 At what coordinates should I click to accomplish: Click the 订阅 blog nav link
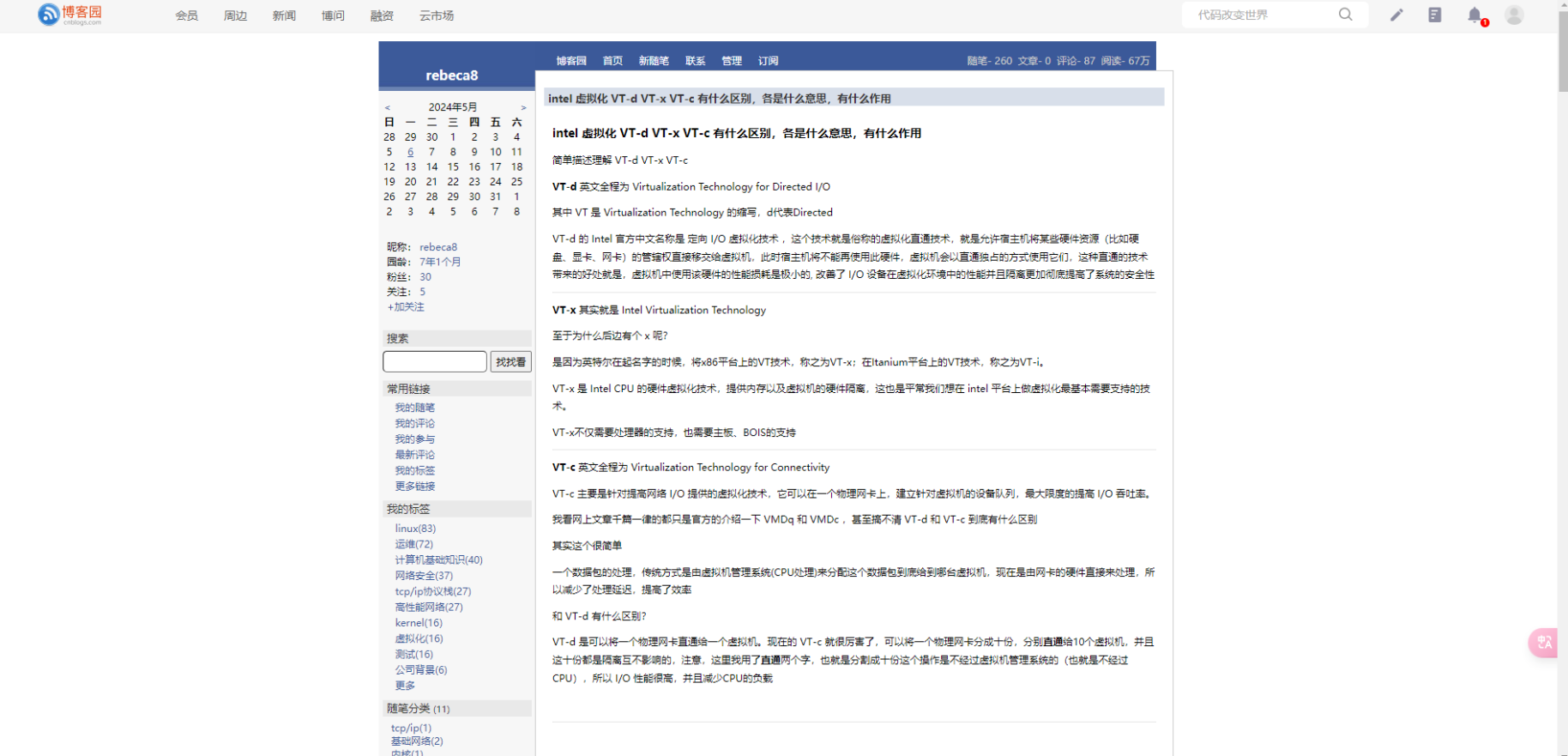tap(769, 61)
